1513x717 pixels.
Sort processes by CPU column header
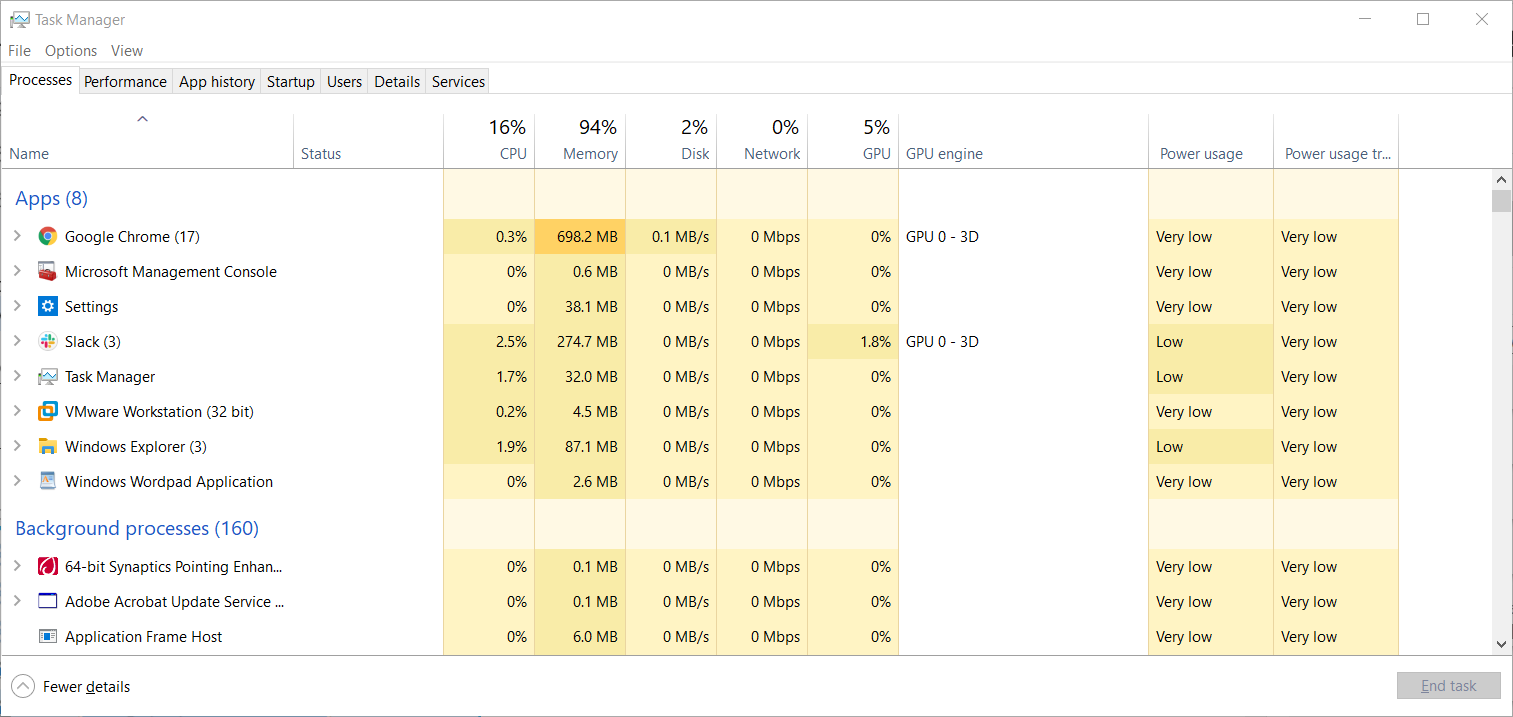pos(513,154)
